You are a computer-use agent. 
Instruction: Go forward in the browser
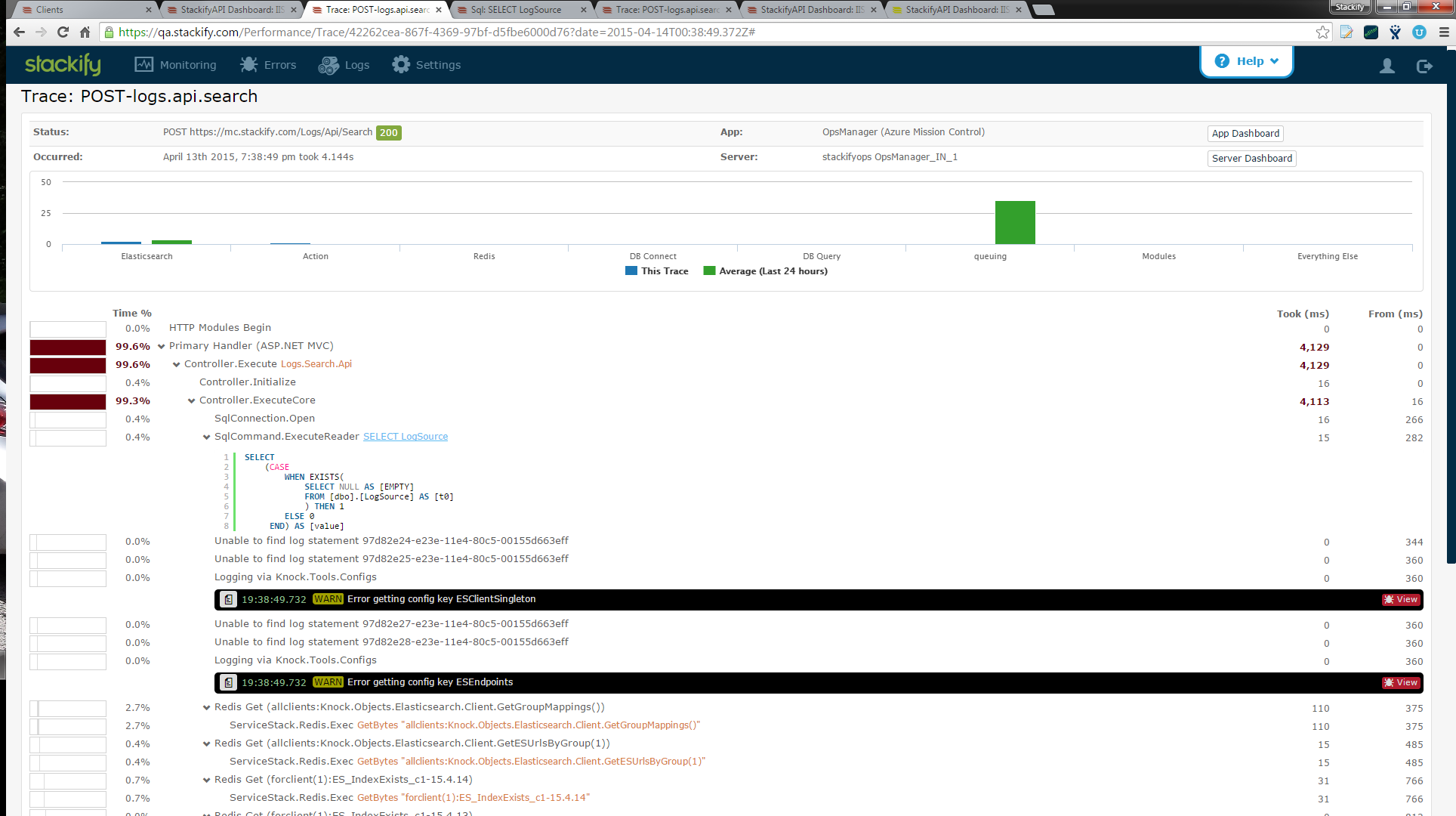tap(42, 32)
